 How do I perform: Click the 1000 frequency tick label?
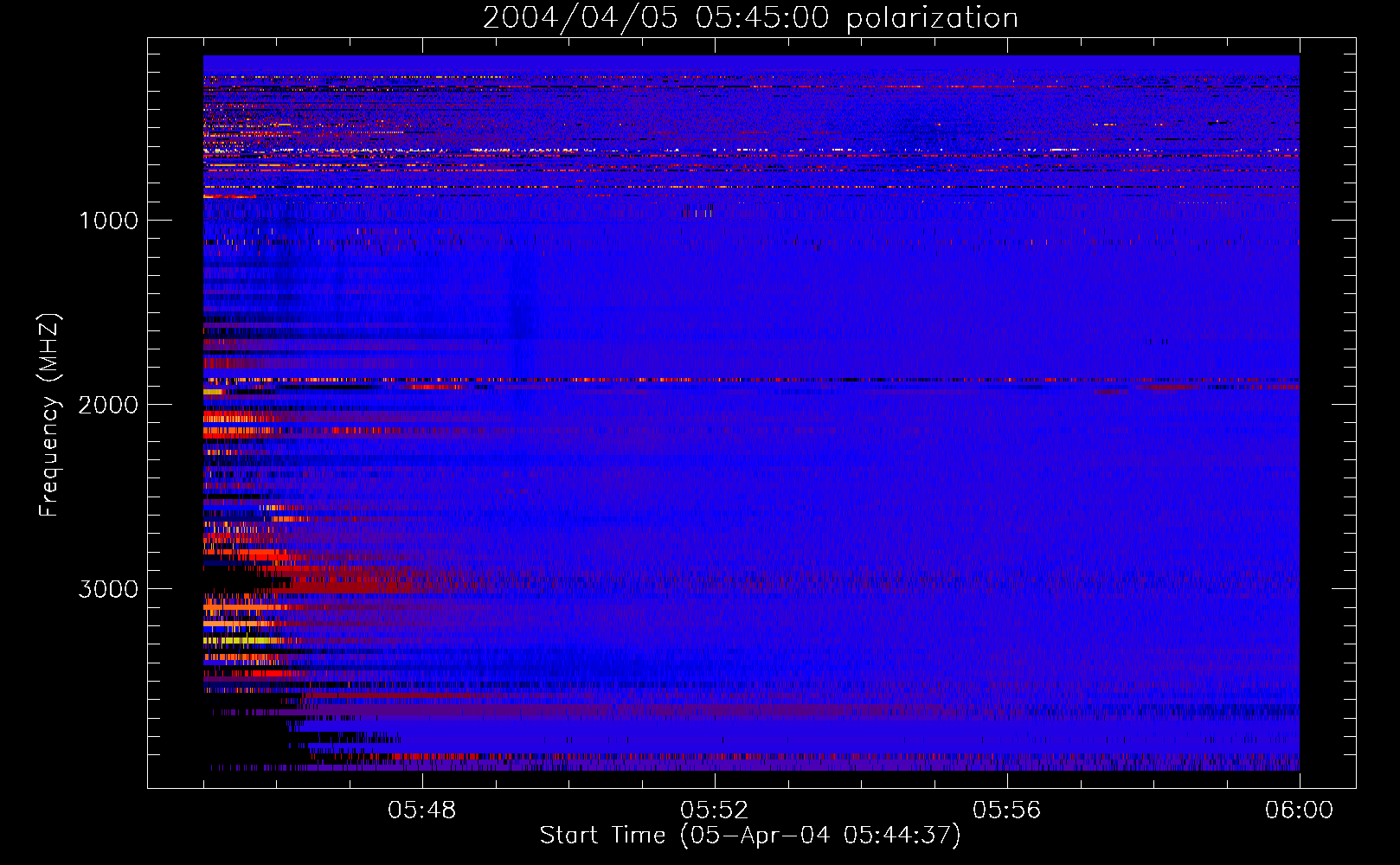109,221
